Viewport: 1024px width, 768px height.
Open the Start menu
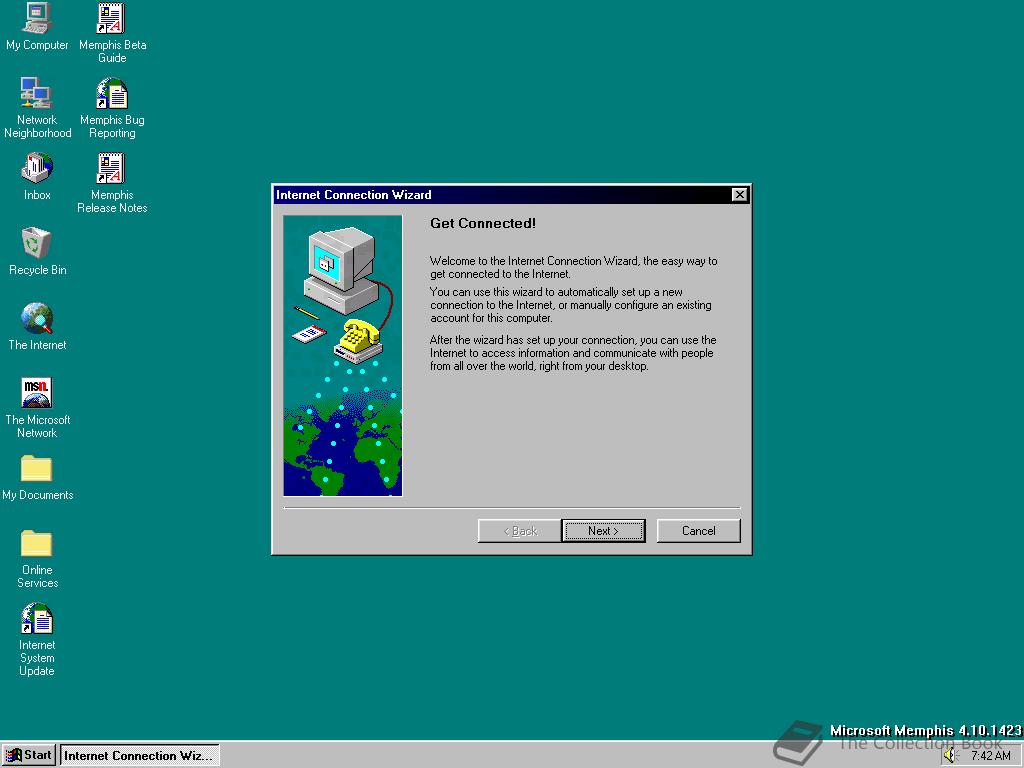28,755
